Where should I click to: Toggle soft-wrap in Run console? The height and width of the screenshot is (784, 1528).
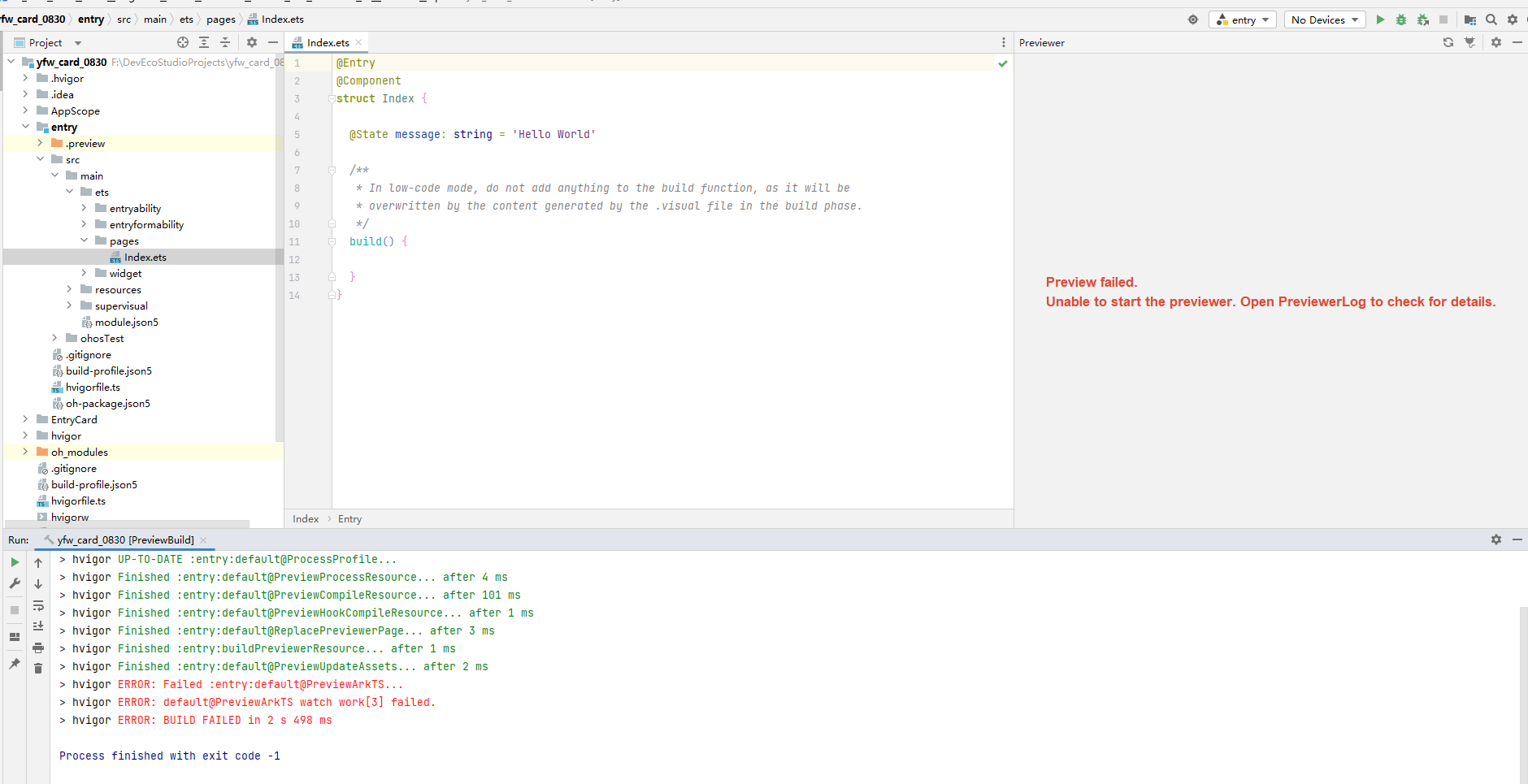(x=38, y=605)
